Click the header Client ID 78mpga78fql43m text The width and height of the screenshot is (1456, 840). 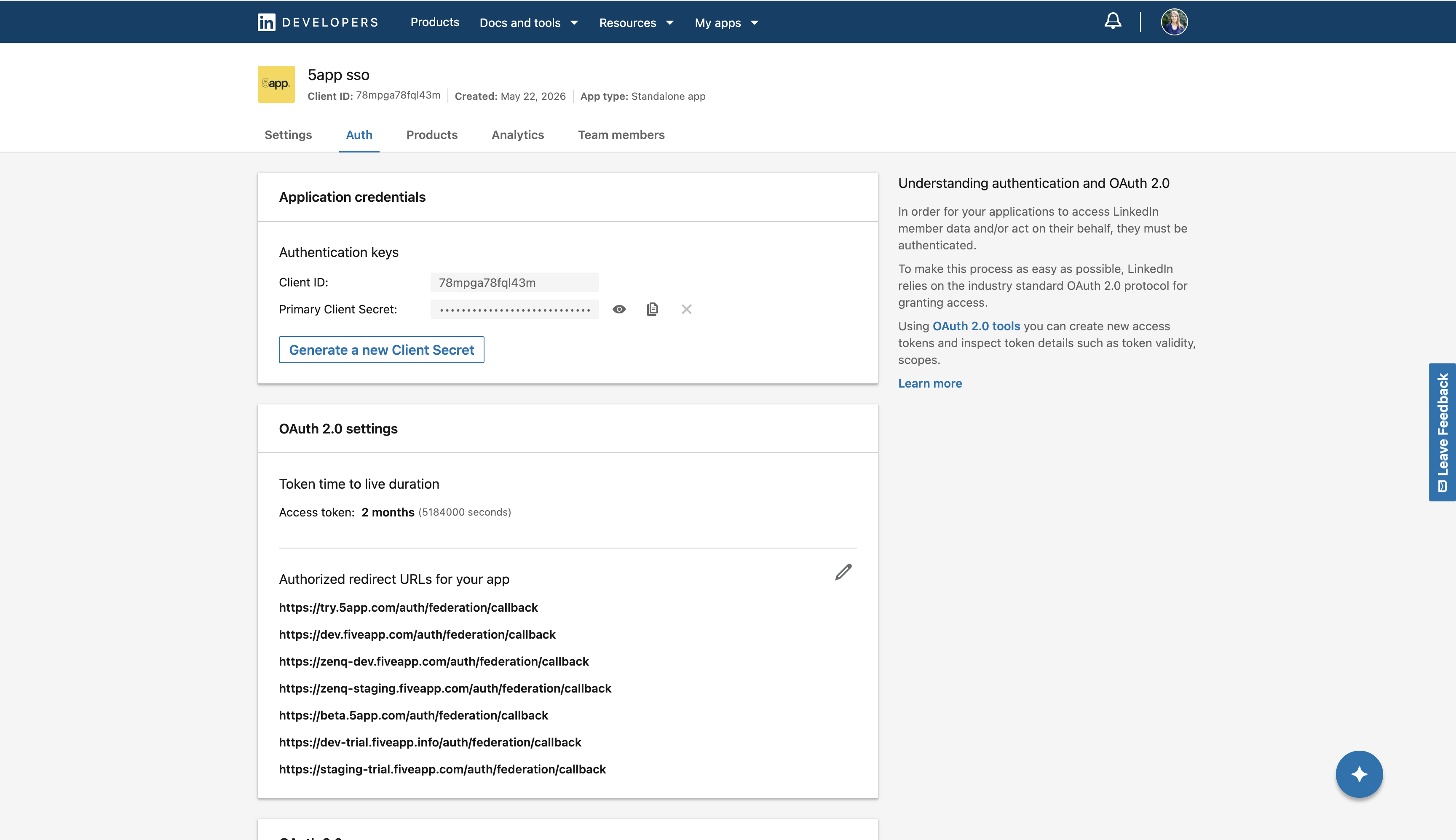[374, 96]
